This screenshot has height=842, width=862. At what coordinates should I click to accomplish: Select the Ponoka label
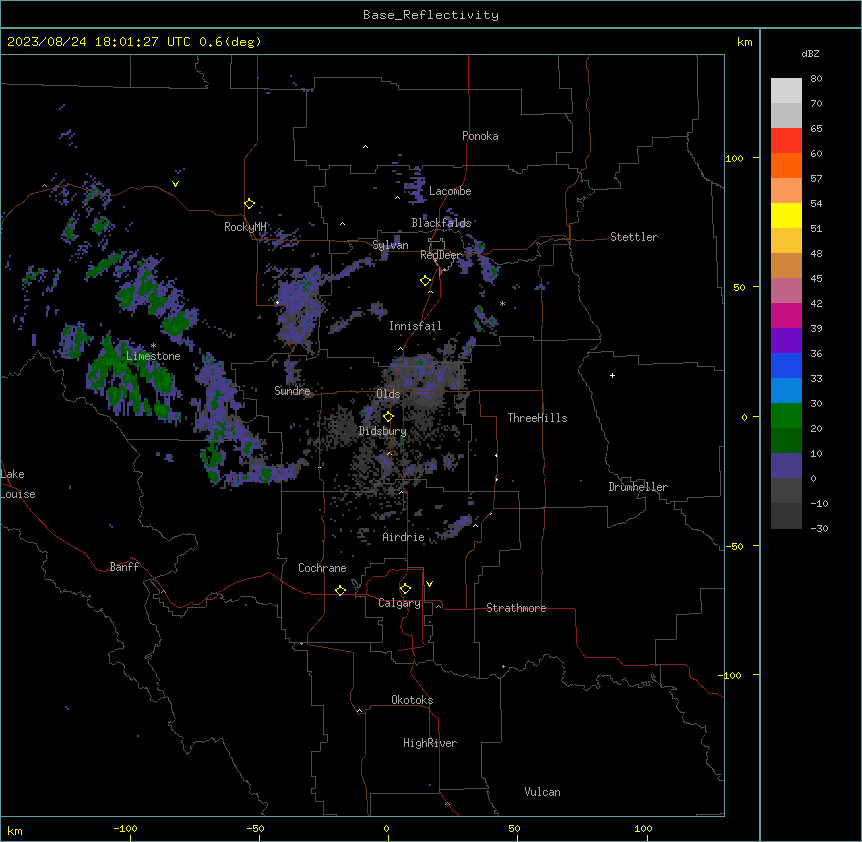(480, 136)
